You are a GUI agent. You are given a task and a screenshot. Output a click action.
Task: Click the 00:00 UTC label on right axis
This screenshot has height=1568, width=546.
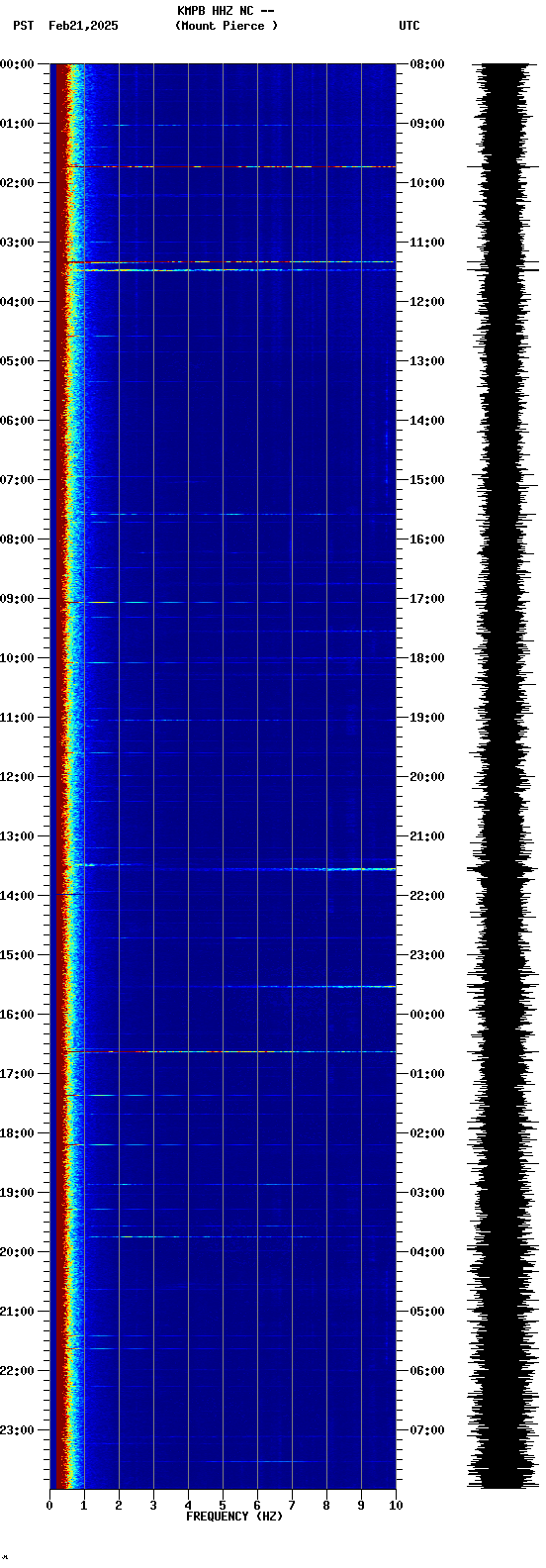[427, 1015]
